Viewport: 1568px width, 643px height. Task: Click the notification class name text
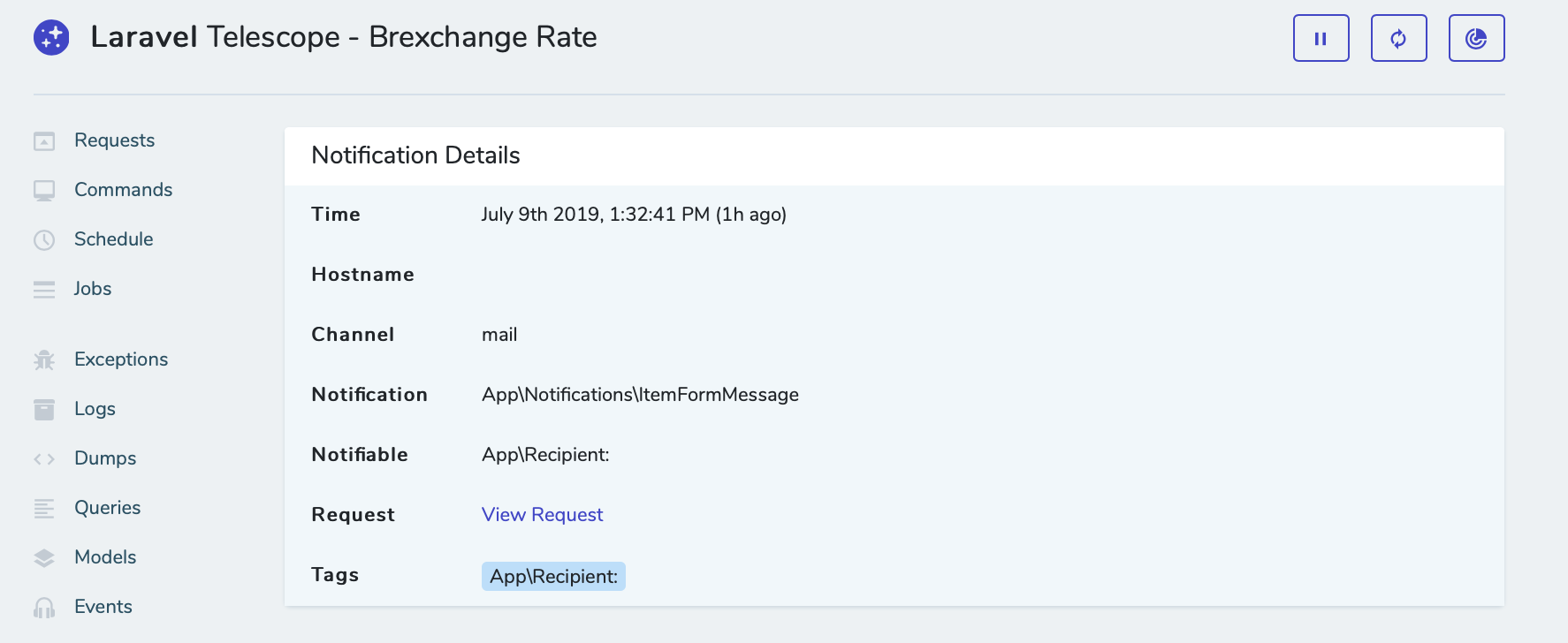click(640, 395)
